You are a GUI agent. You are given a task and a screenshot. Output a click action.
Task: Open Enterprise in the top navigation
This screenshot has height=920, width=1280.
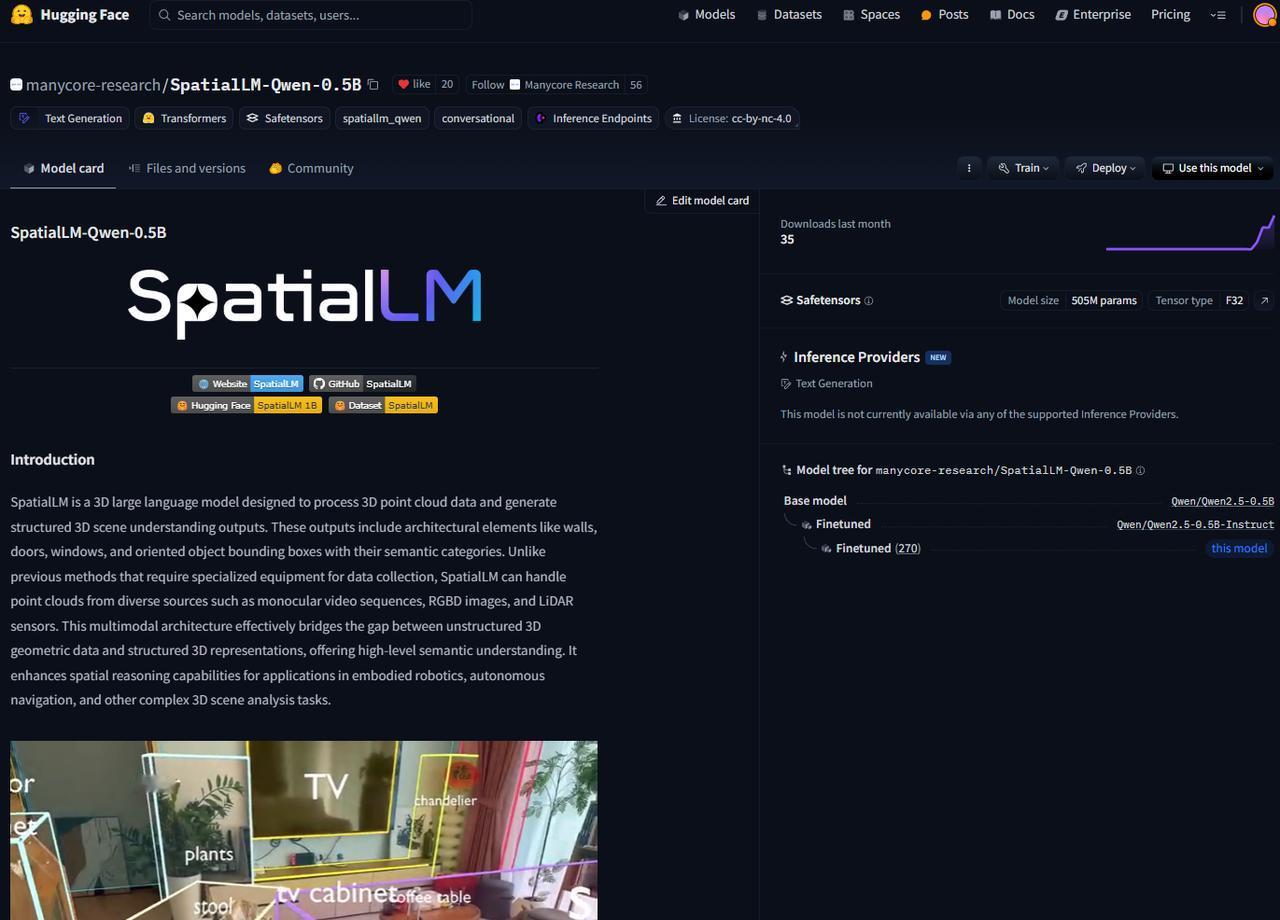tap(1093, 15)
